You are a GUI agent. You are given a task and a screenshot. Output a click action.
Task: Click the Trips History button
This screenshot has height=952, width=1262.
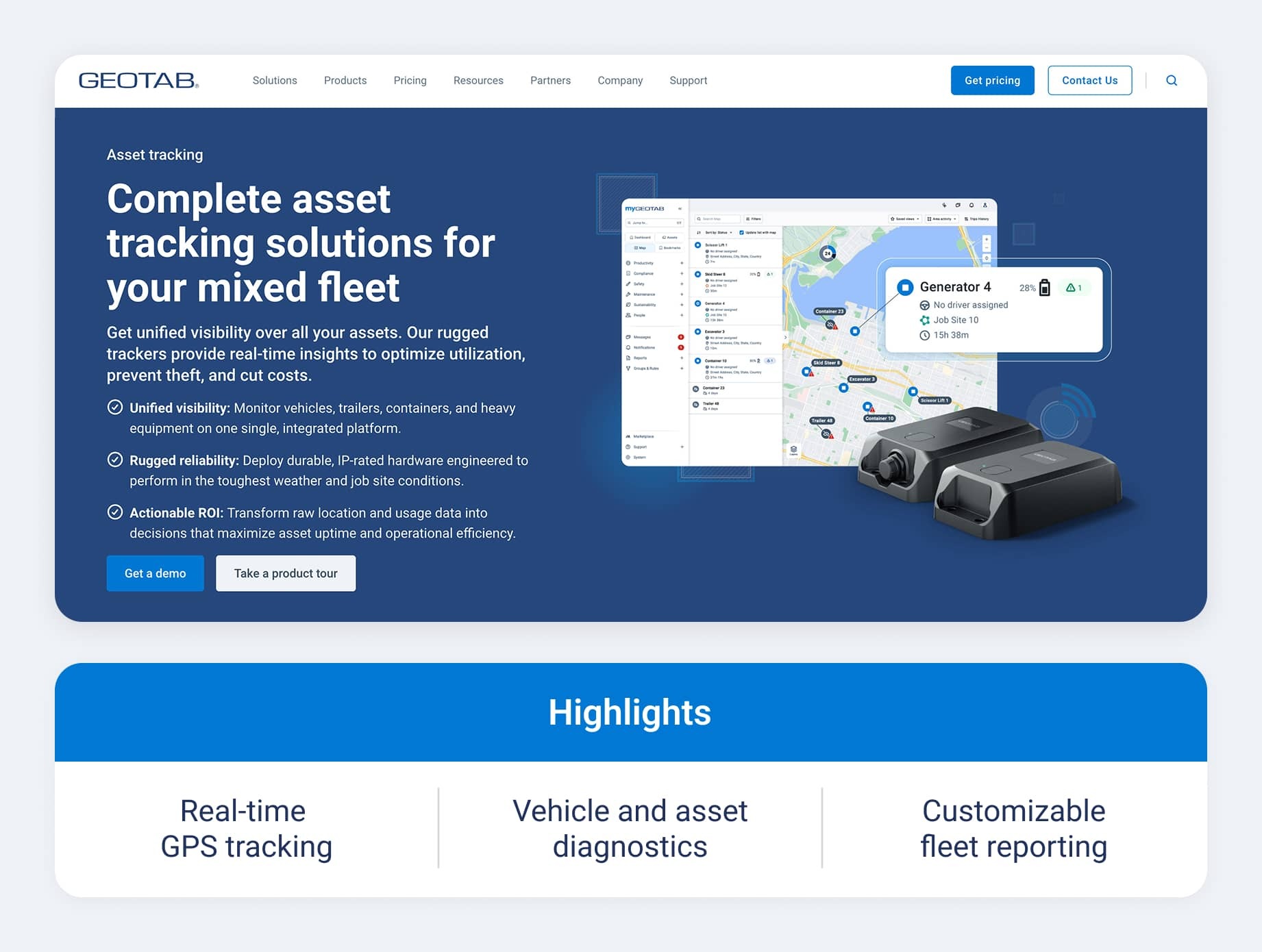(977, 219)
